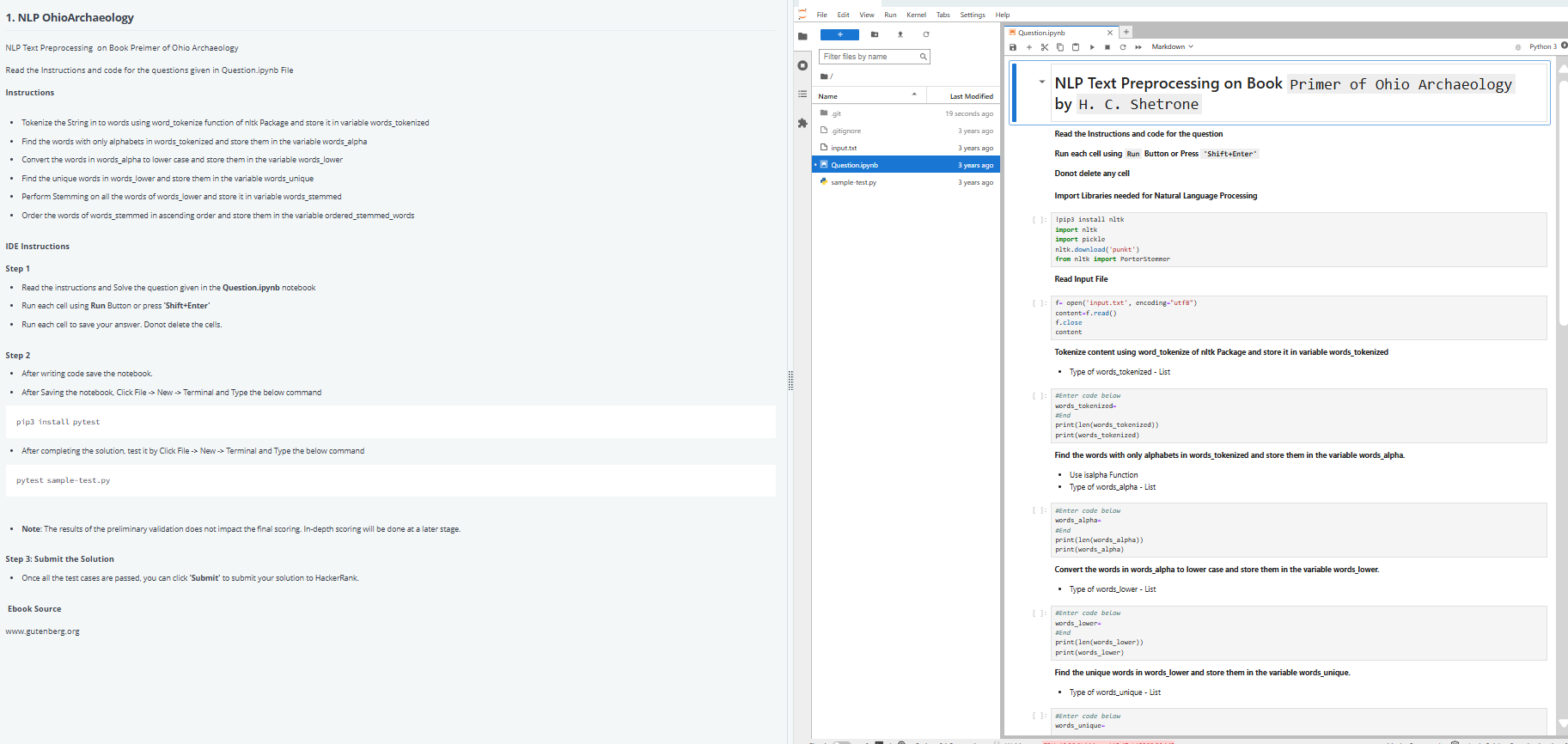Select Question.ipynb in file browser

906,165
